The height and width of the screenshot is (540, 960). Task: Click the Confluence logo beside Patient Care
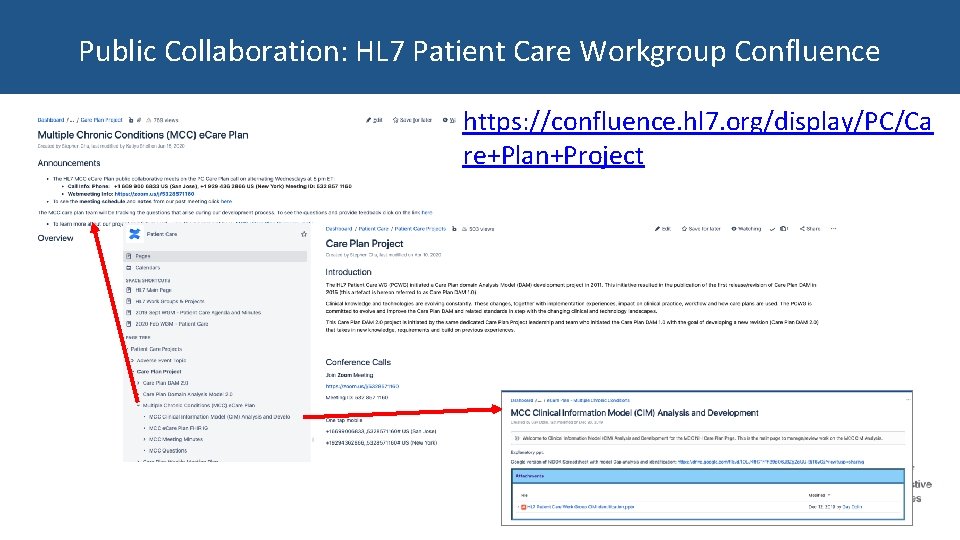click(135, 234)
